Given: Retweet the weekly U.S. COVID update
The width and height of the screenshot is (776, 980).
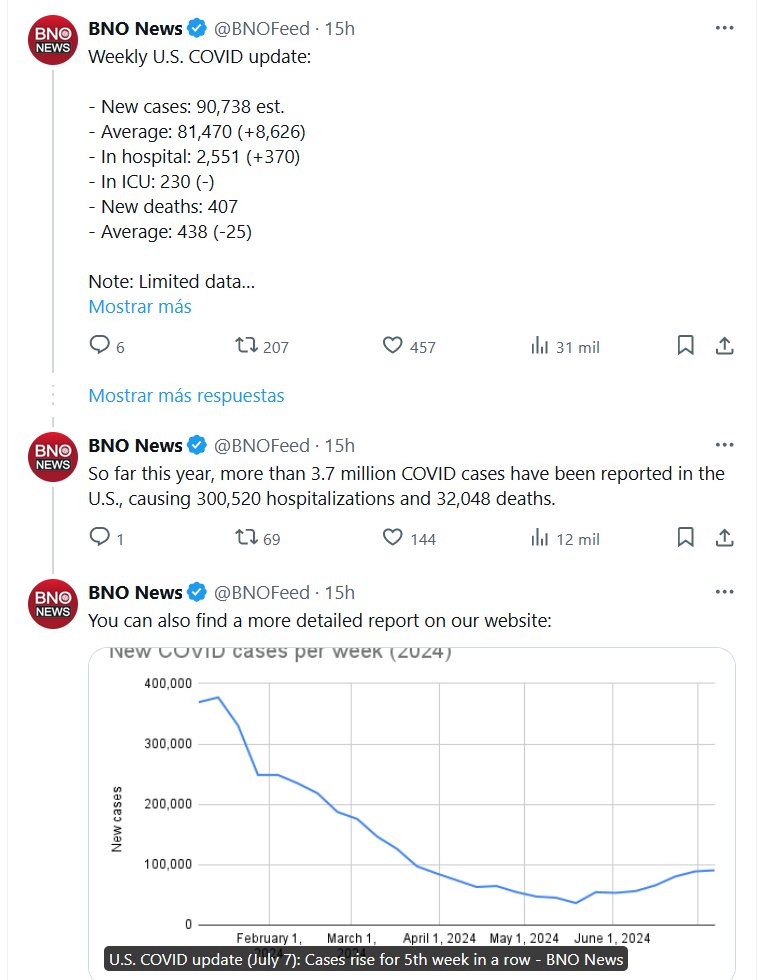Looking at the screenshot, I should tap(245, 346).
